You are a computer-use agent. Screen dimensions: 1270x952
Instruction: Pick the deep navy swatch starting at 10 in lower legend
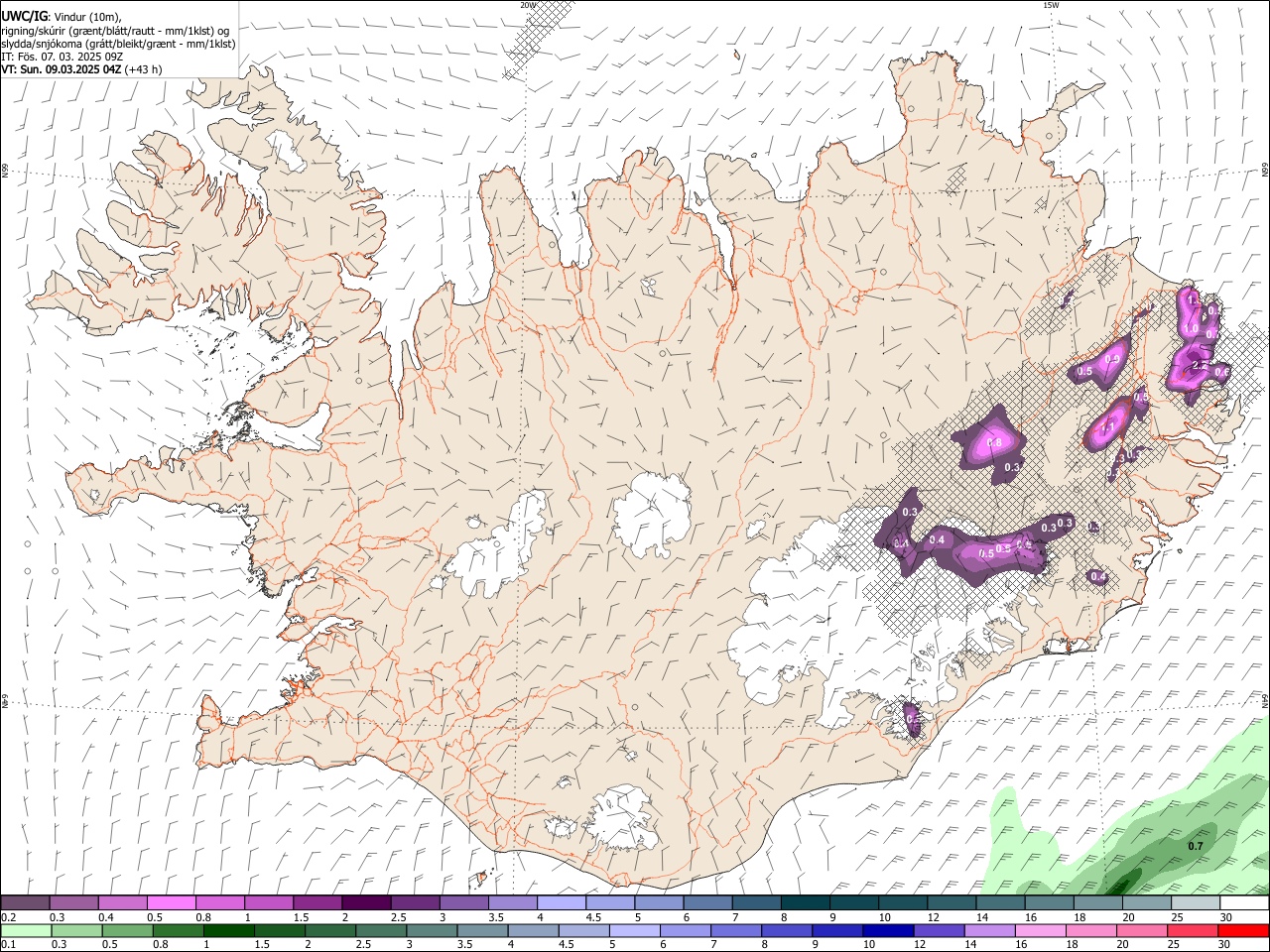888,931
